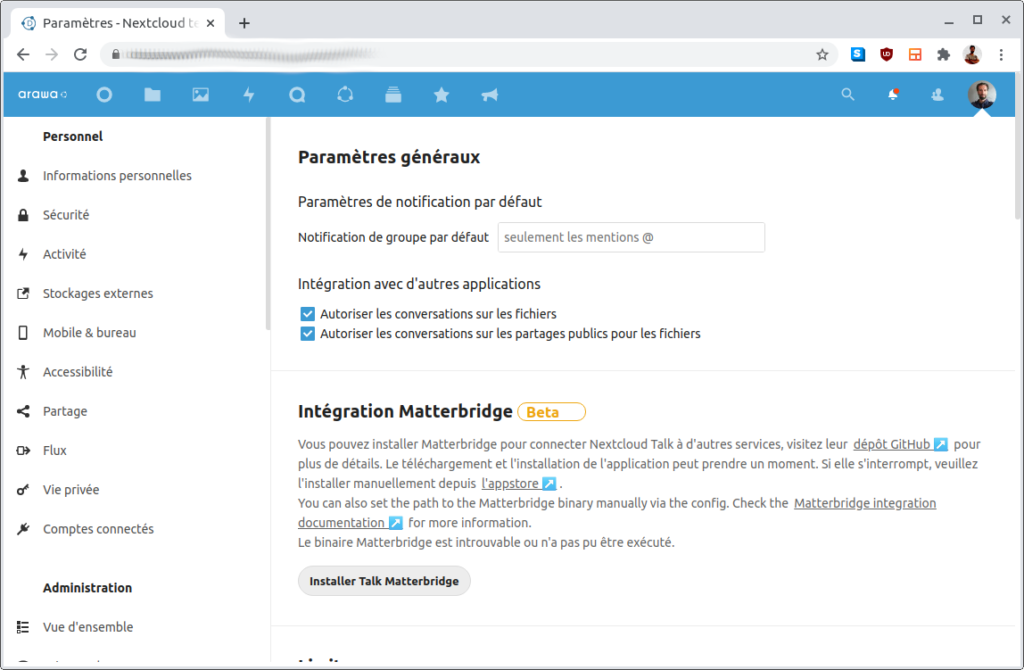This screenshot has height=670, width=1024.
Task: Open the Files folder icon
Action: (152, 95)
